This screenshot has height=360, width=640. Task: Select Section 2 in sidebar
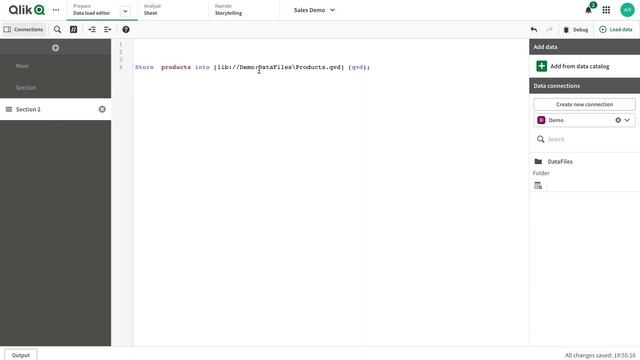click(x=56, y=109)
